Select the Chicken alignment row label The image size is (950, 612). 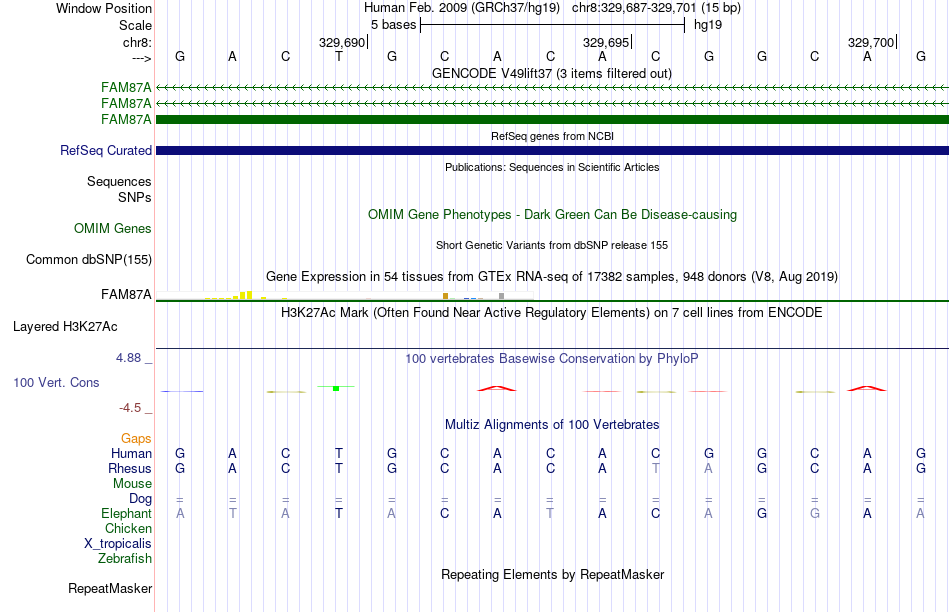coord(128,528)
